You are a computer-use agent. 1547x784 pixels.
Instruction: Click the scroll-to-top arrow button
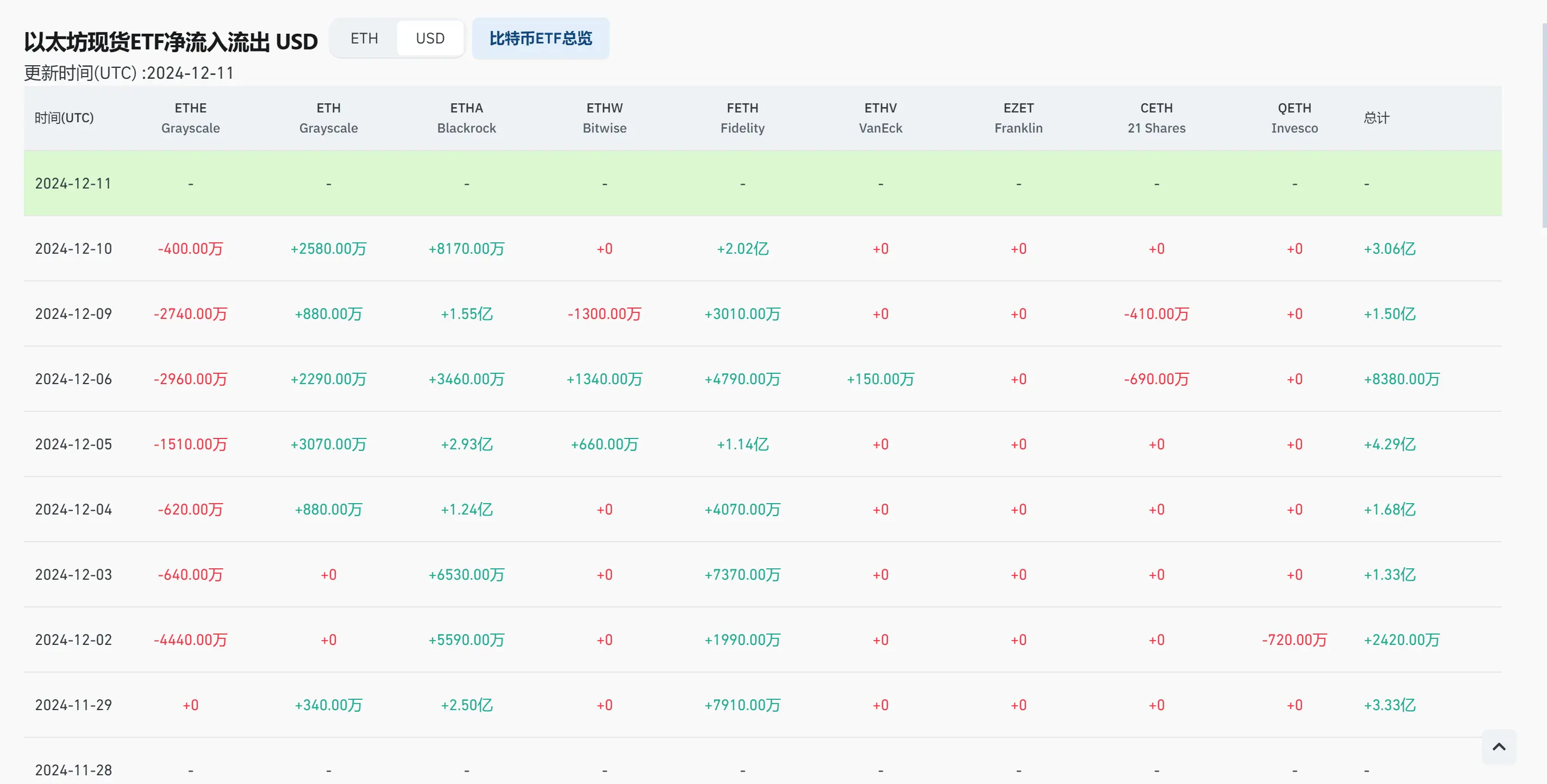(1498, 747)
